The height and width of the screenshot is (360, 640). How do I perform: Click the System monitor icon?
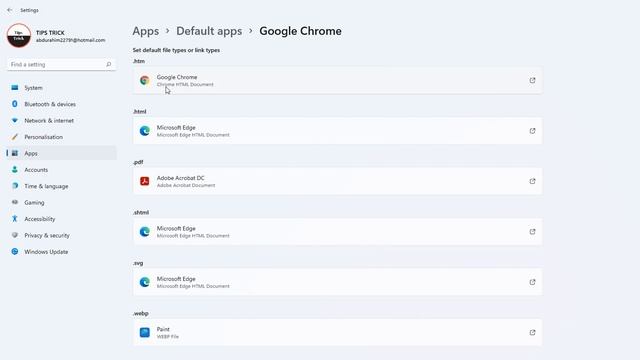15,88
